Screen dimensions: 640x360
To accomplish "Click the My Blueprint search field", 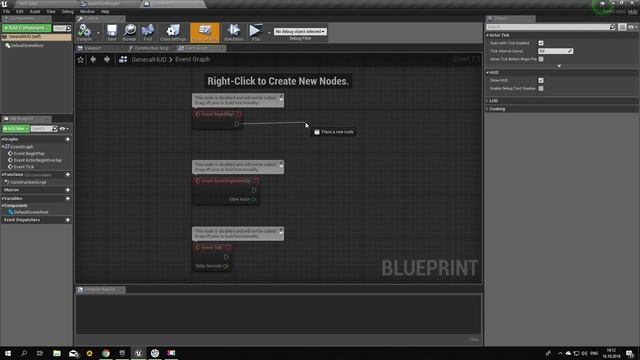I will (x=44, y=129).
